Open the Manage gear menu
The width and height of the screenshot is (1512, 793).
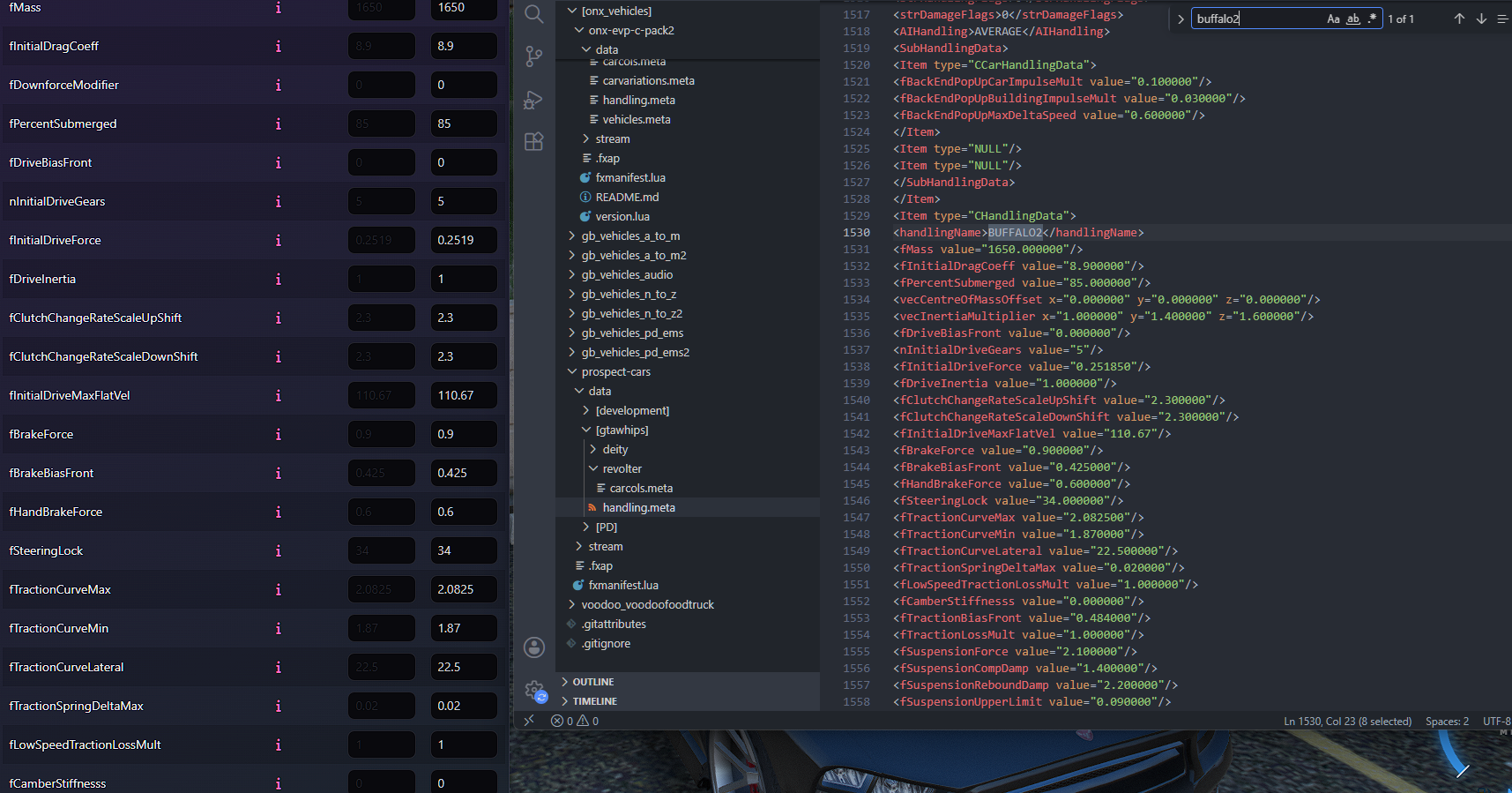(534, 691)
